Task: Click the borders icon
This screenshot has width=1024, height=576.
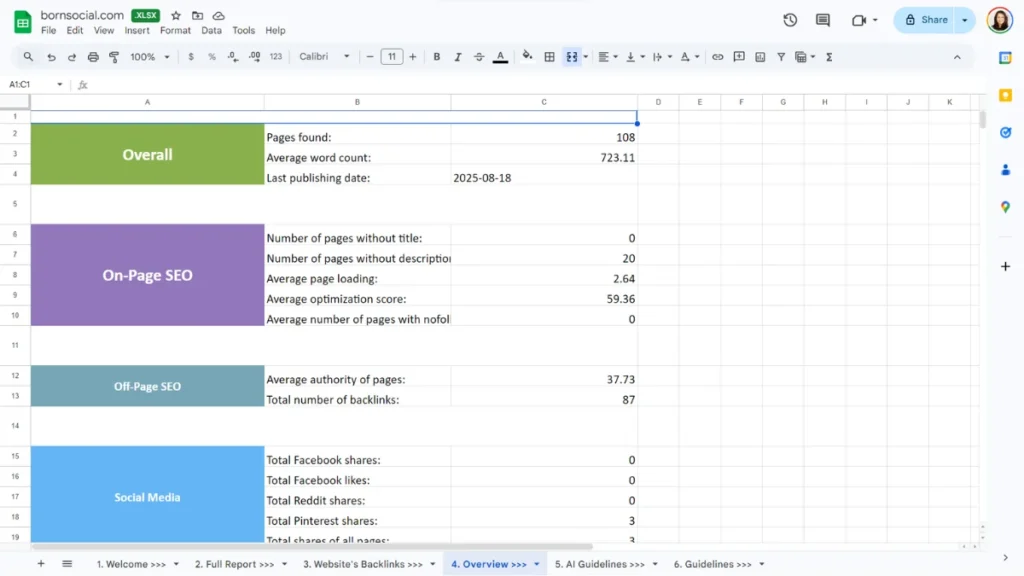Action: coord(549,57)
